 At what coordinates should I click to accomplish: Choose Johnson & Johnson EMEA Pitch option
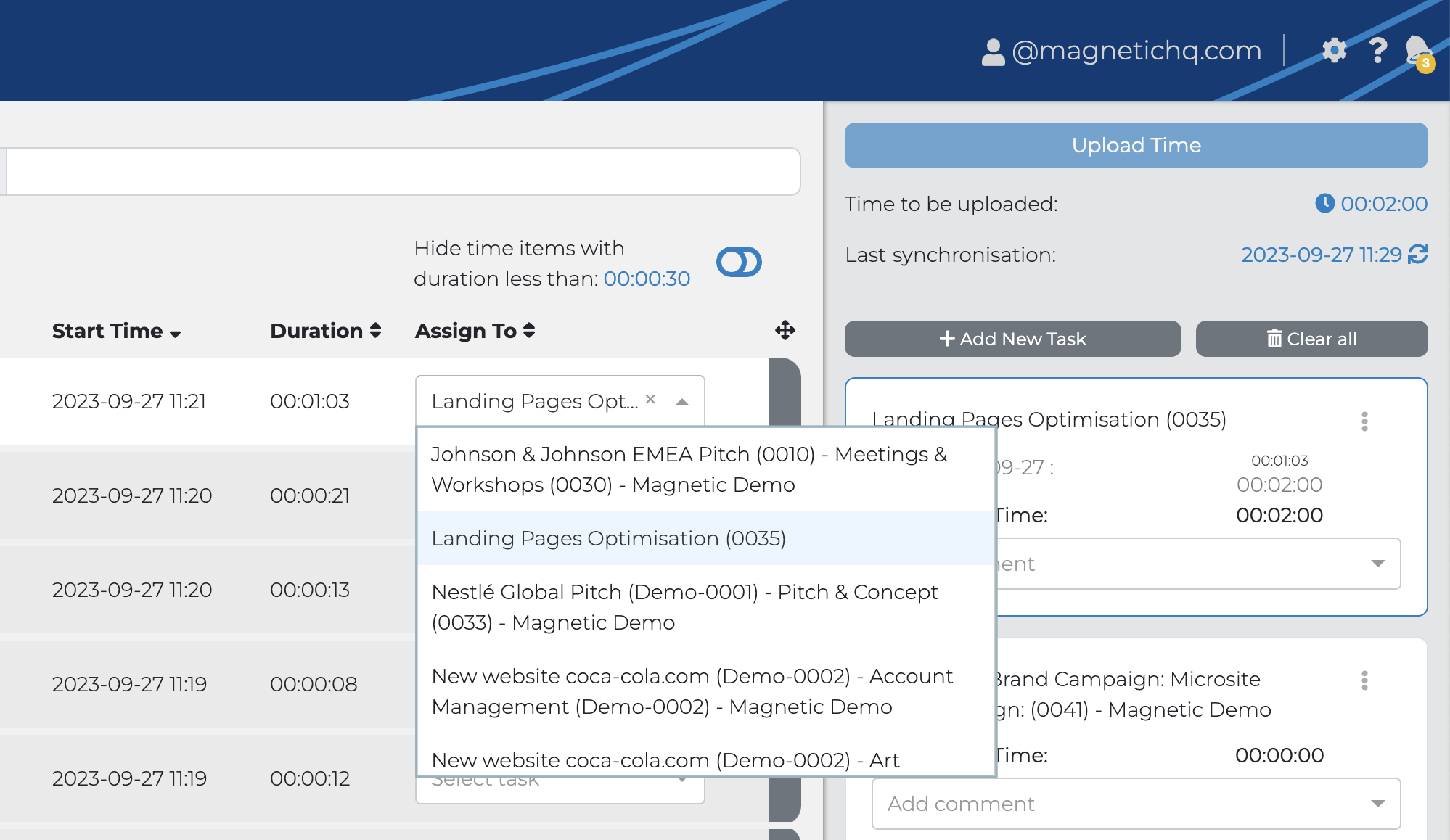point(689,469)
